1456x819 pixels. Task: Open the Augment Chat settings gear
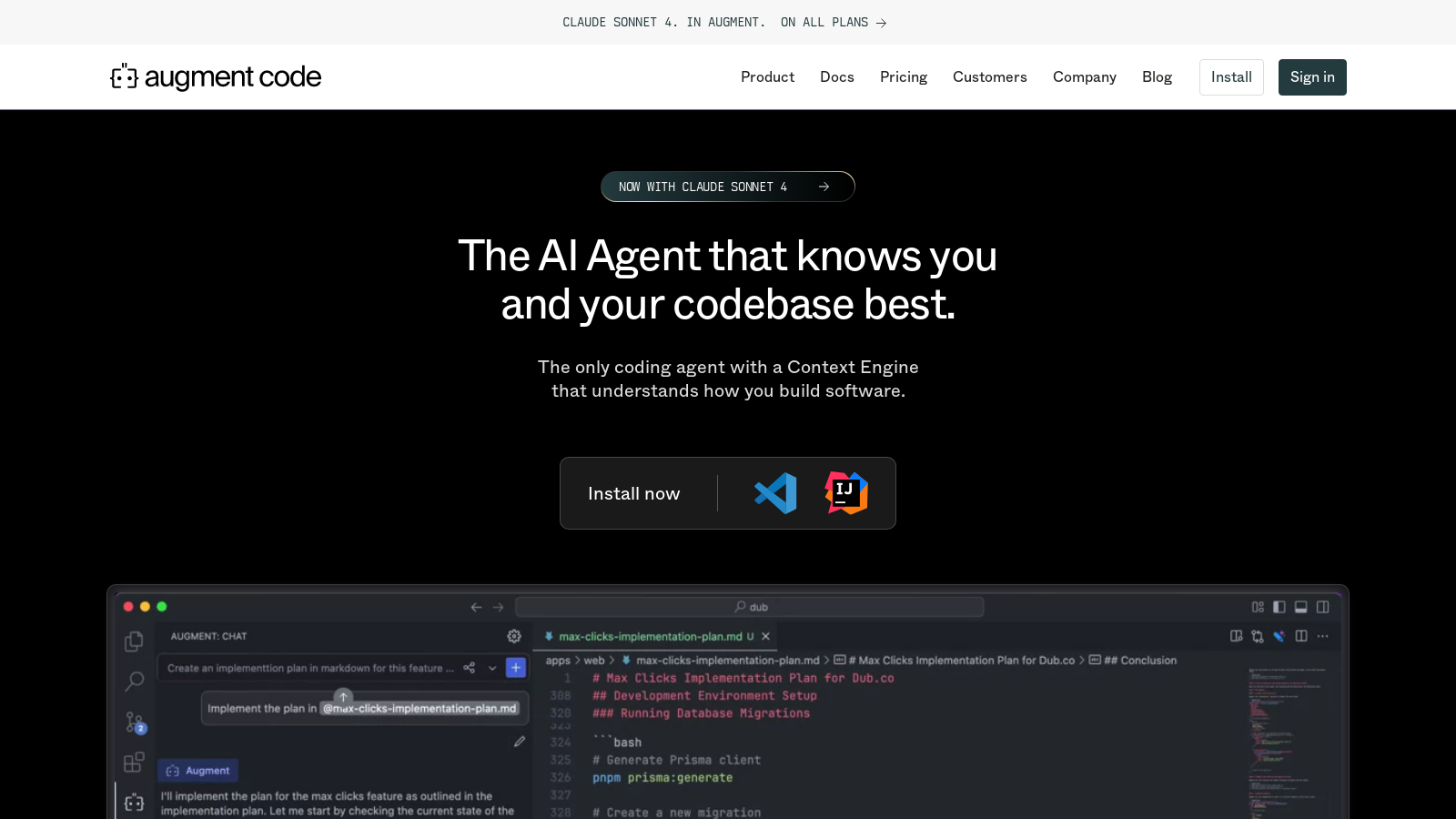tap(514, 636)
